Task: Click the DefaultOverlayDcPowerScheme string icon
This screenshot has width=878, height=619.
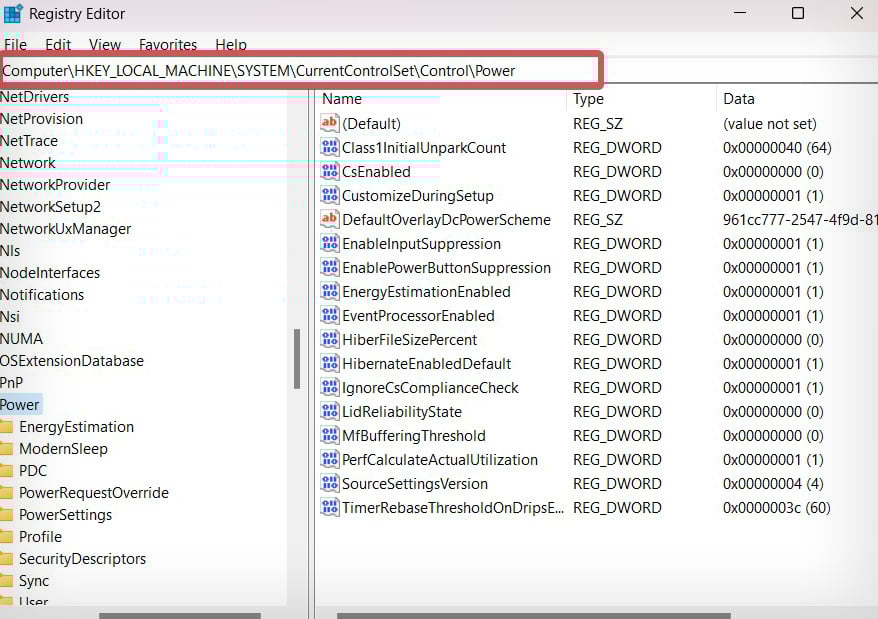Action: (330, 219)
